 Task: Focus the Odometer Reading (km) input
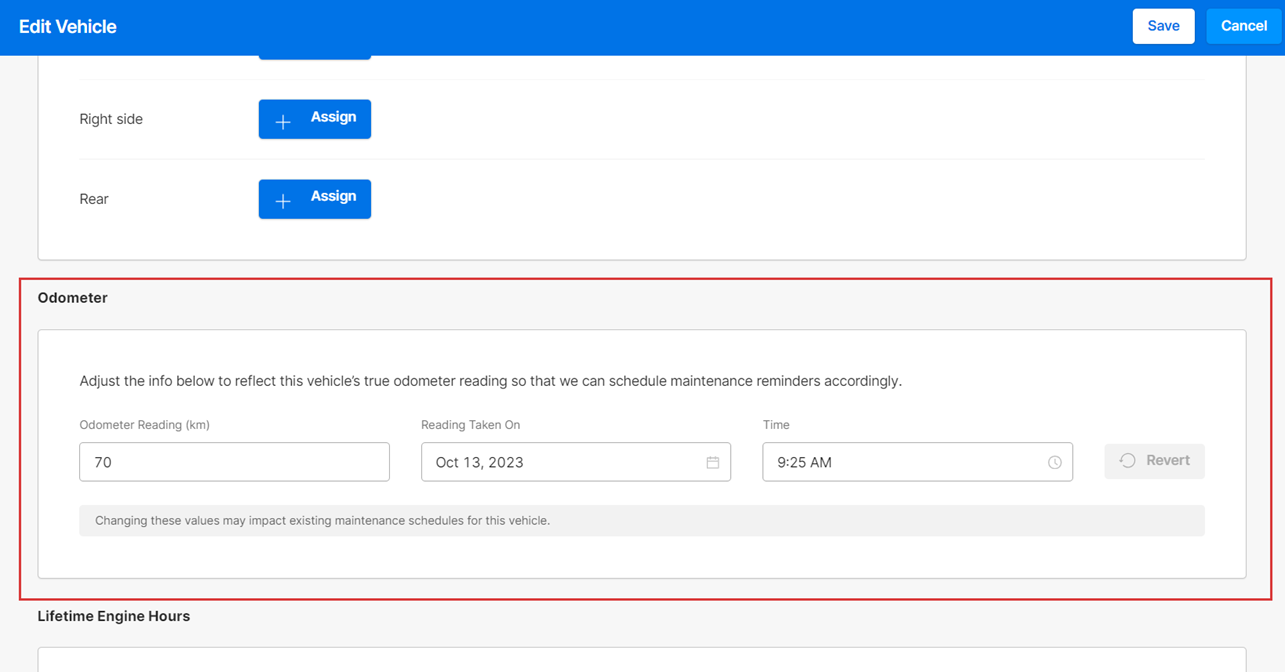(x=234, y=462)
